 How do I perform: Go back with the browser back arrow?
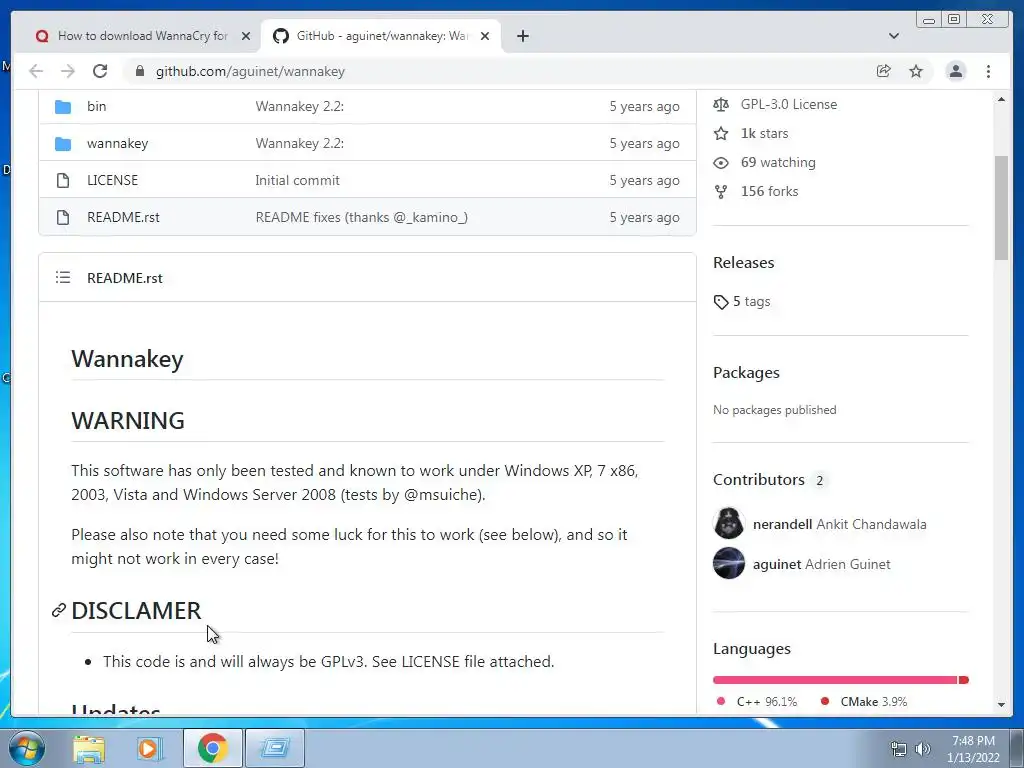pos(36,71)
